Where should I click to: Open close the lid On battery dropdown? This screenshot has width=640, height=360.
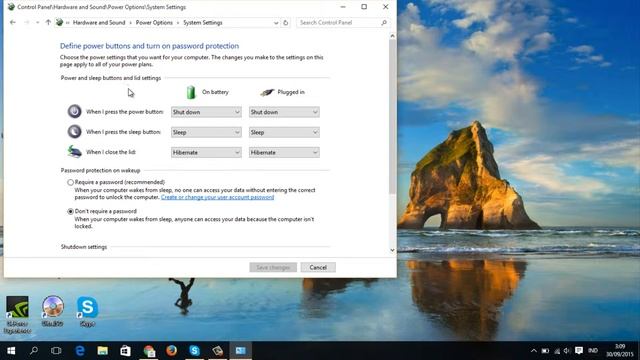206,152
